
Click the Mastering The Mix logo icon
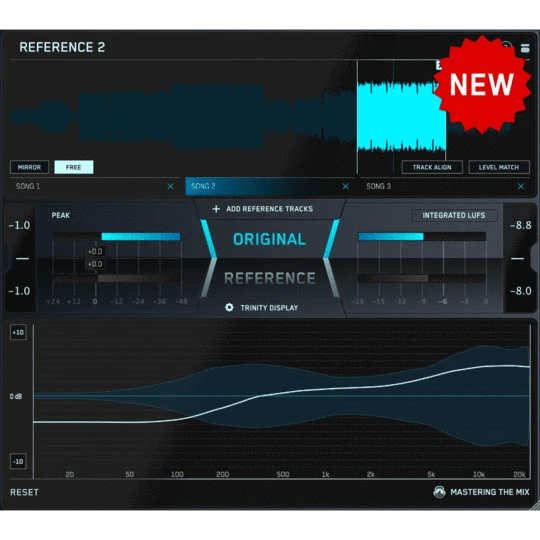(x=439, y=492)
